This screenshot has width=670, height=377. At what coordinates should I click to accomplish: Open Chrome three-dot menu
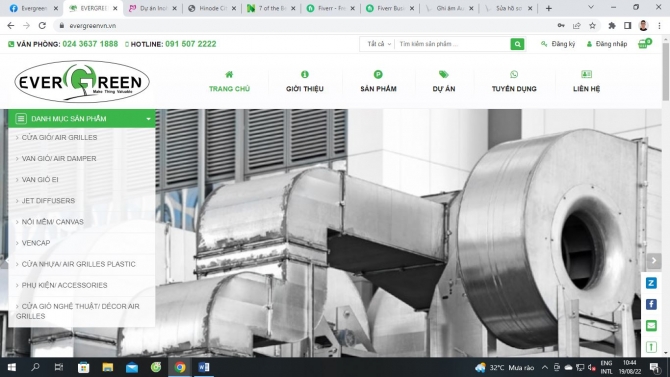[659, 26]
